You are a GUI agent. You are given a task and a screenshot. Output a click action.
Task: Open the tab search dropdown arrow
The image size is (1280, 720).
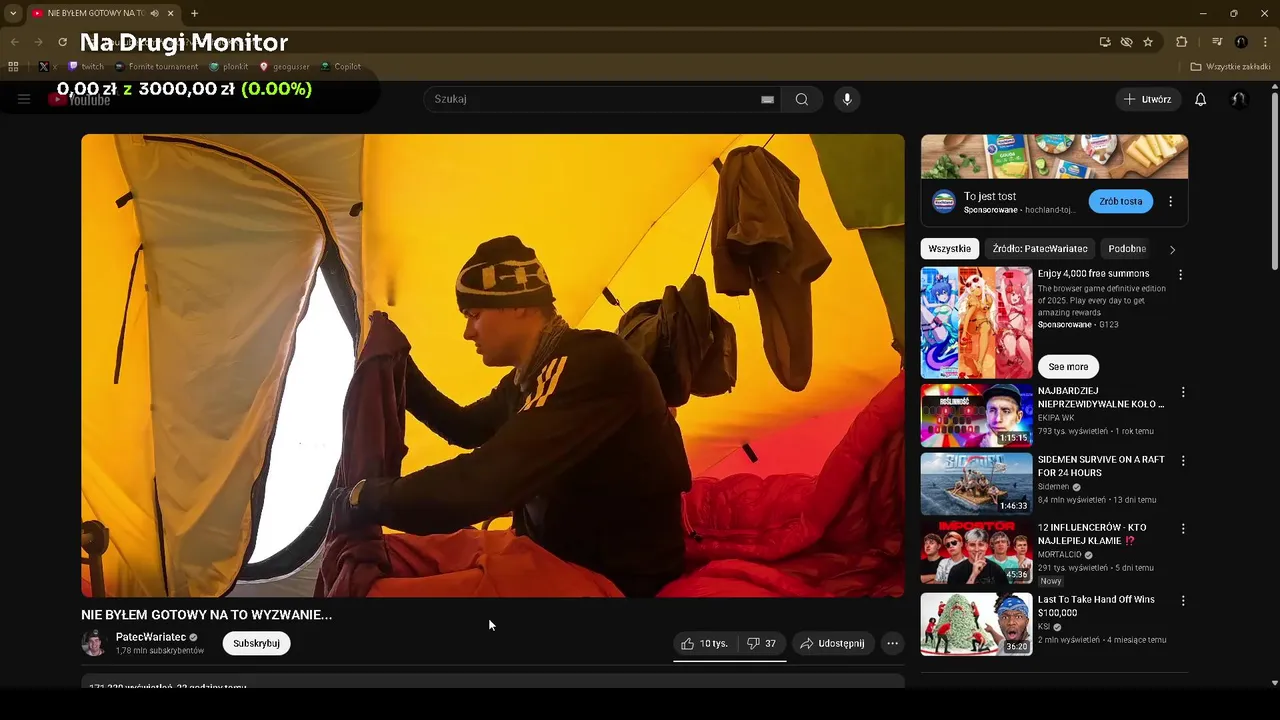[x=13, y=13]
